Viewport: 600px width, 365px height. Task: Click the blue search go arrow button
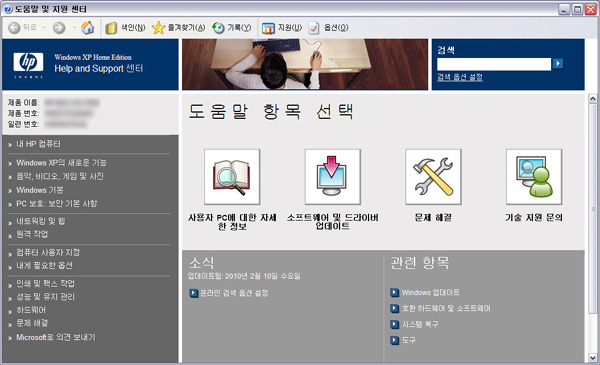[x=558, y=64]
